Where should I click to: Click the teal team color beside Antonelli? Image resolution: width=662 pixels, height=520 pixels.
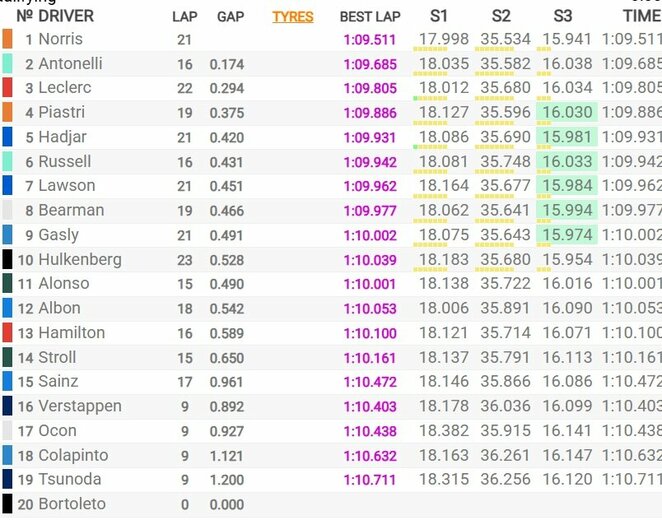pos(7,64)
